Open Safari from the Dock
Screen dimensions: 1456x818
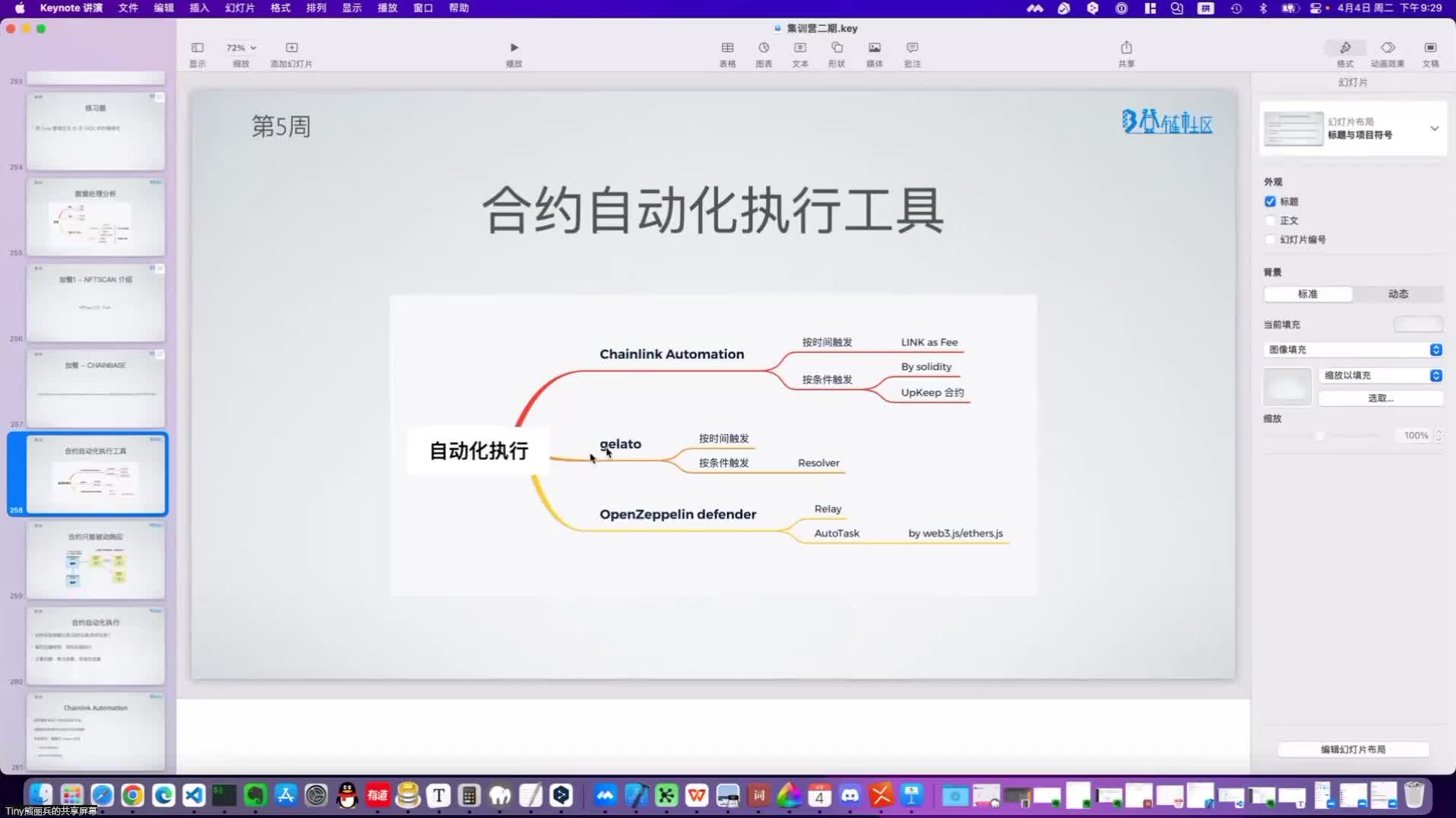[x=102, y=796]
